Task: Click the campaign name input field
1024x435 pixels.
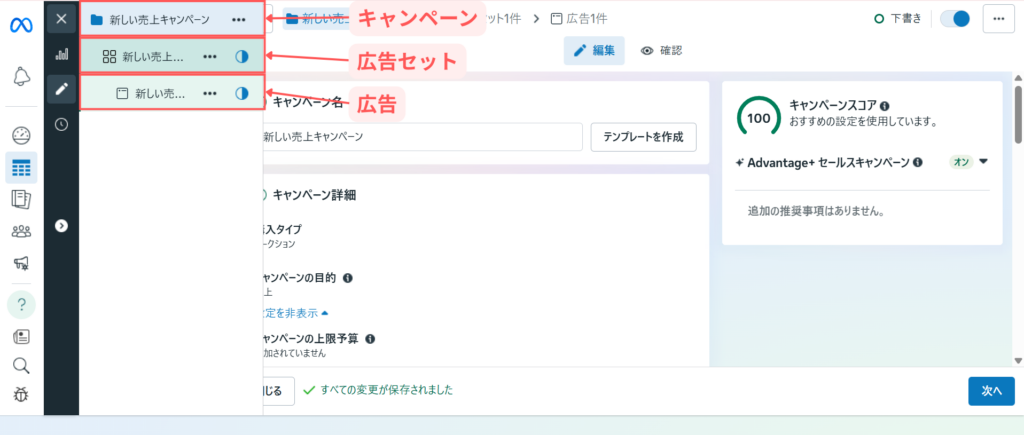Action: tap(421, 137)
